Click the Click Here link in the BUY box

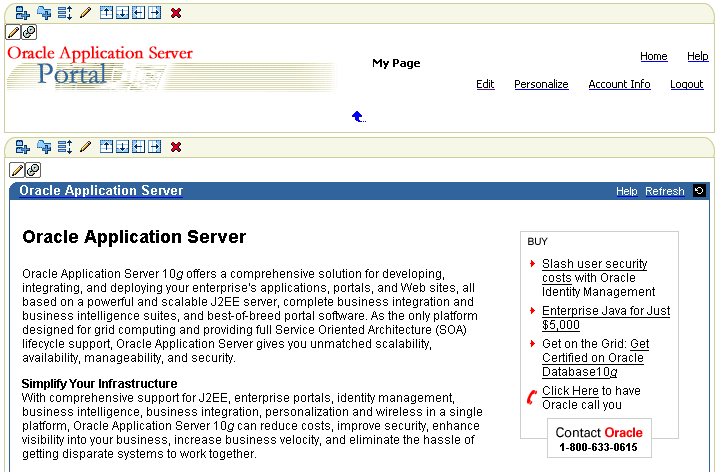click(570, 391)
